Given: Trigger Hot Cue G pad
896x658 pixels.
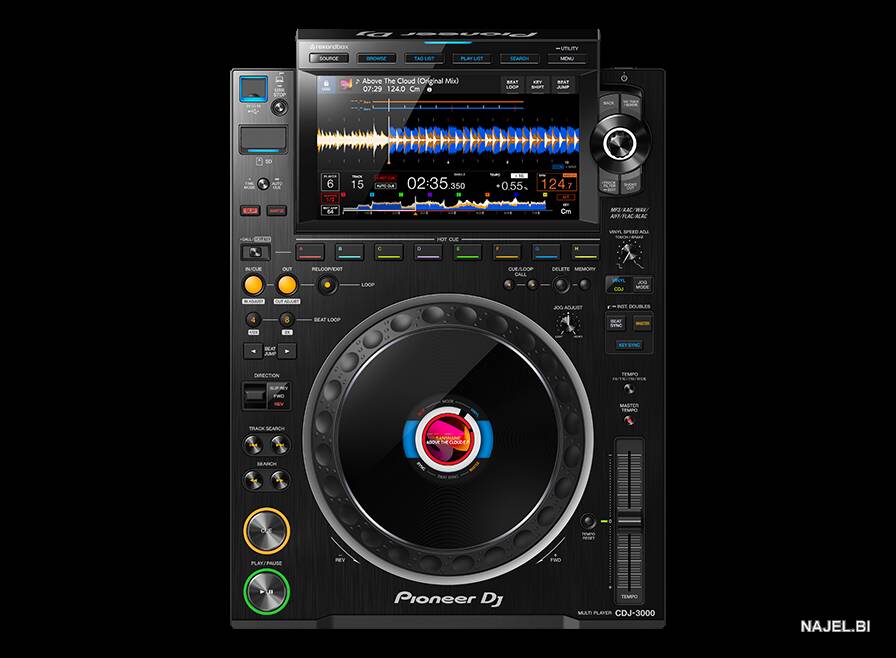Looking at the screenshot, I should pyautogui.click(x=546, y=251).
